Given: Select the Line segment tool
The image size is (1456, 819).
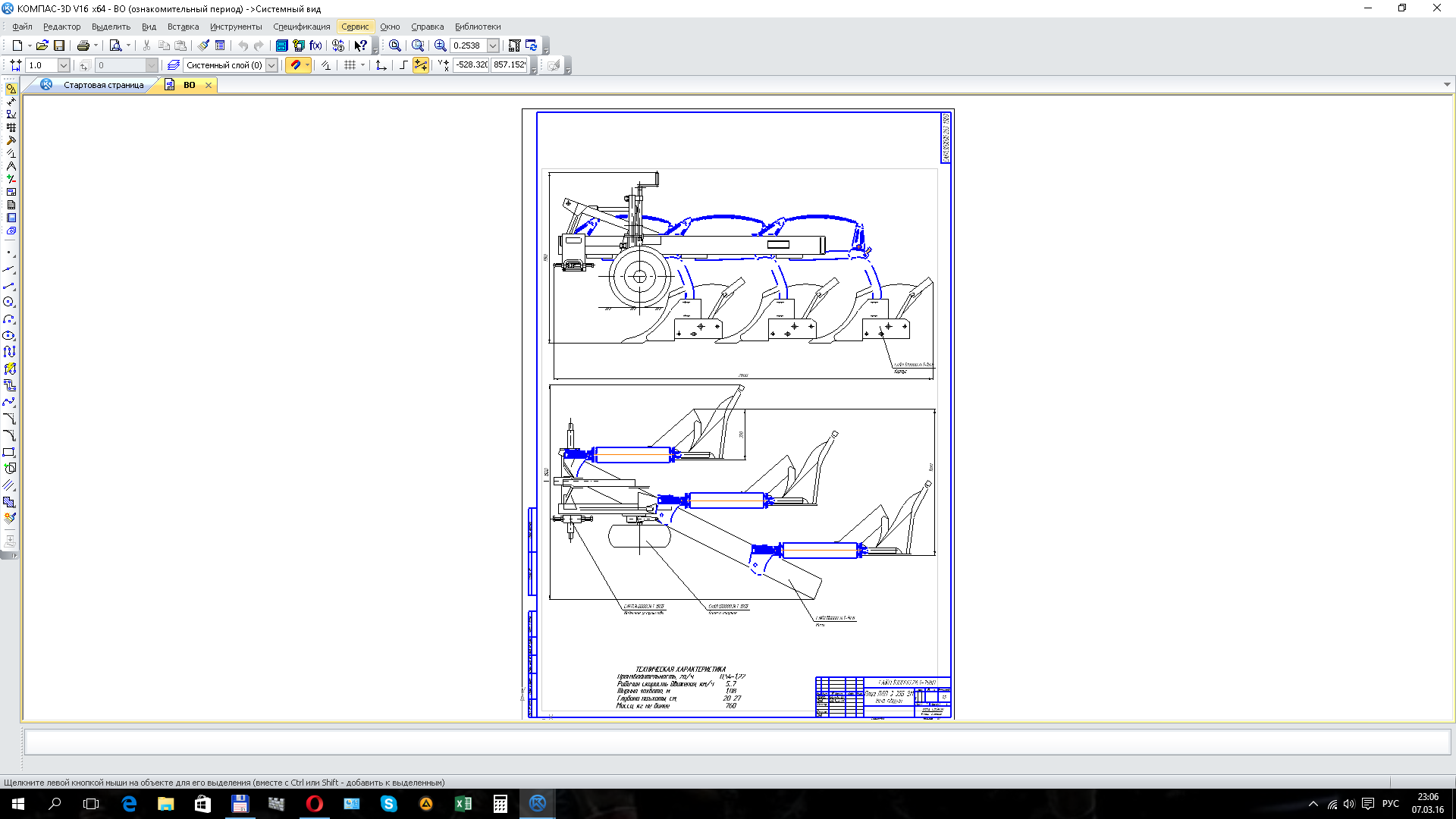Looking at the screenshot, I should 9,286.
